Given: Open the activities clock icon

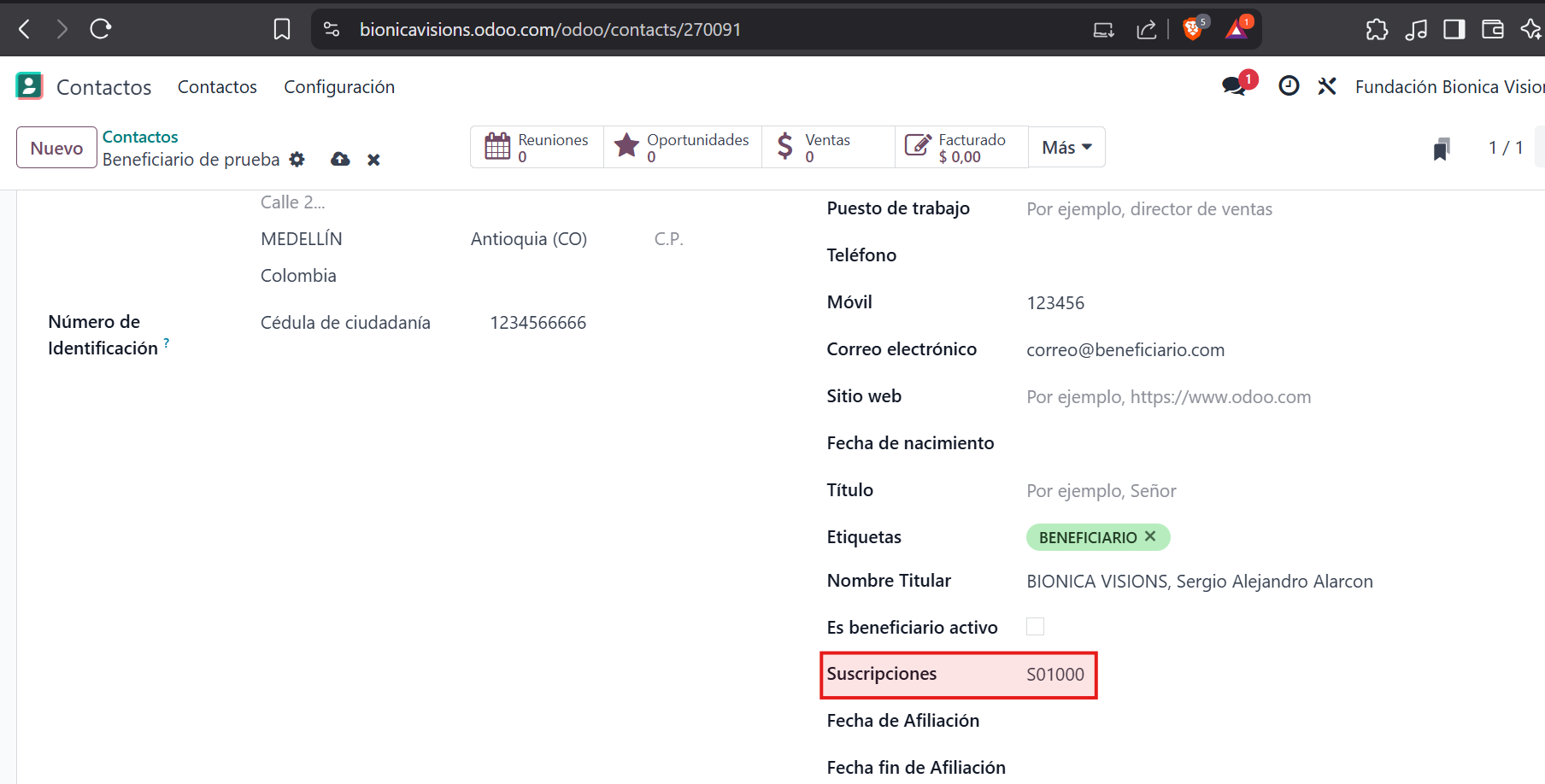Looking at the screenshot, I should tap(1289, 86).
